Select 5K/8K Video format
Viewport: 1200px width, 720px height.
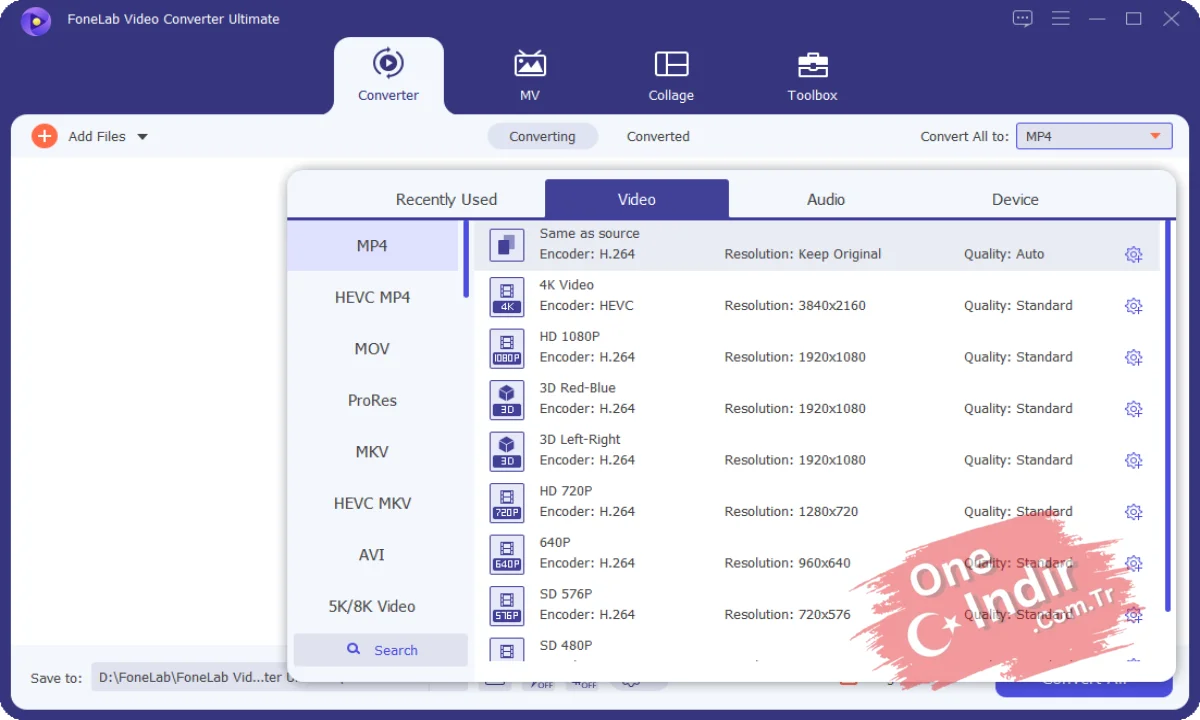click(x=372, y=606)
